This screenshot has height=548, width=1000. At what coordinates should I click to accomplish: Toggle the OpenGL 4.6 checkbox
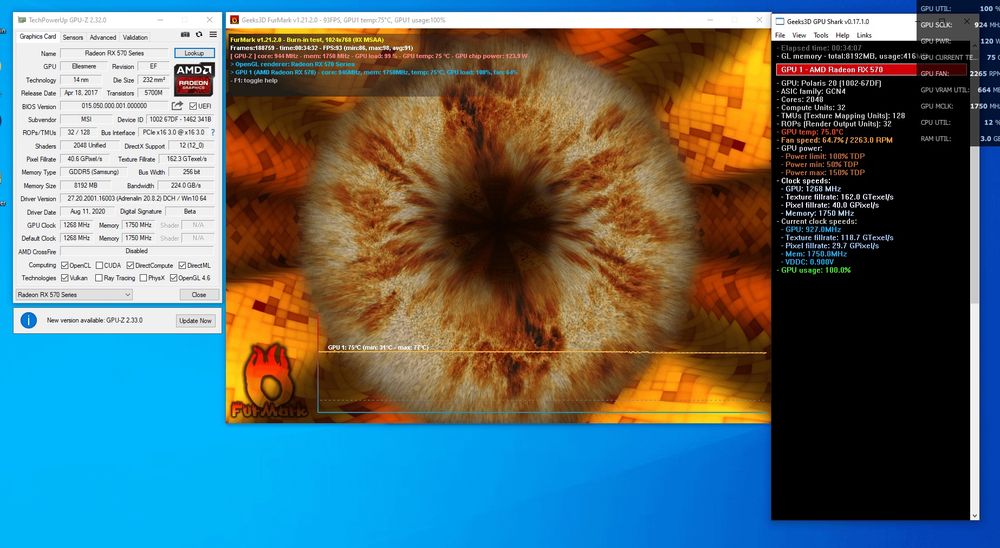(x=173, y=278)
